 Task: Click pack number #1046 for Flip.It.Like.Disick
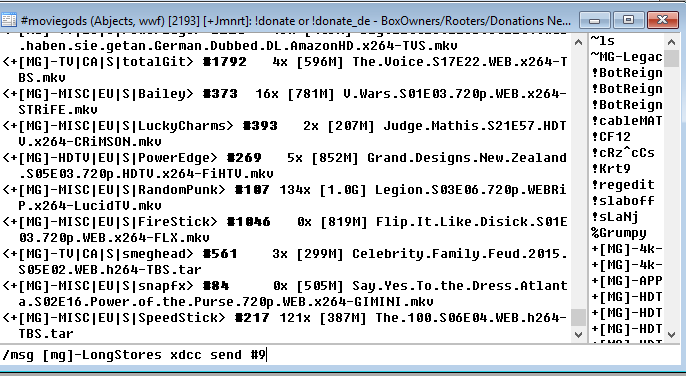(248, 221)
